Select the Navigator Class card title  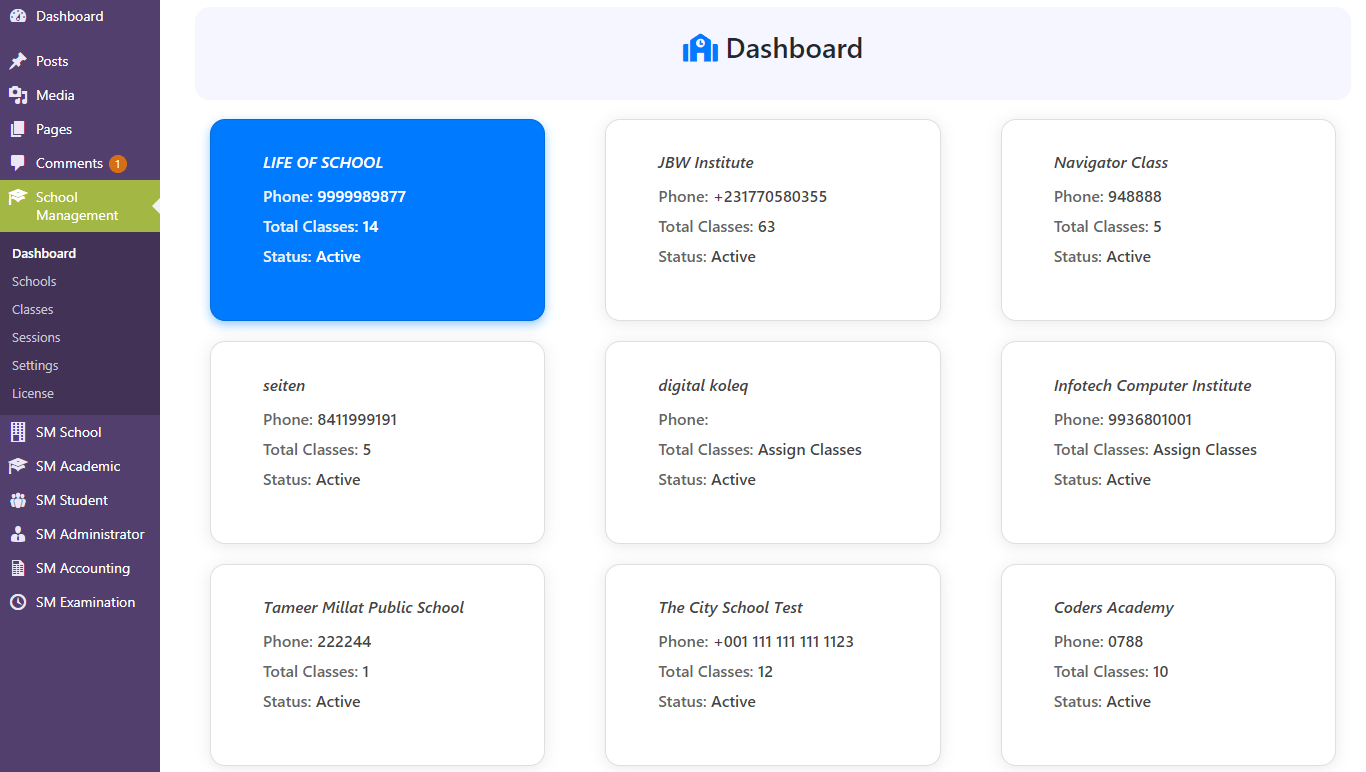coord(1111,162)
